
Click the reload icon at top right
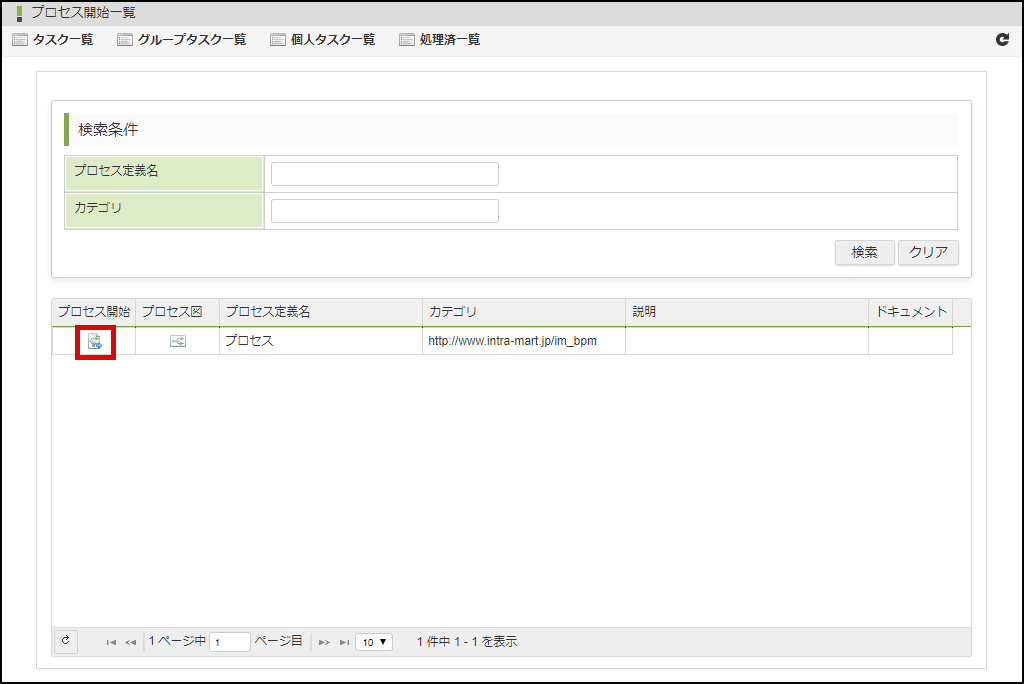(1002, 40)
